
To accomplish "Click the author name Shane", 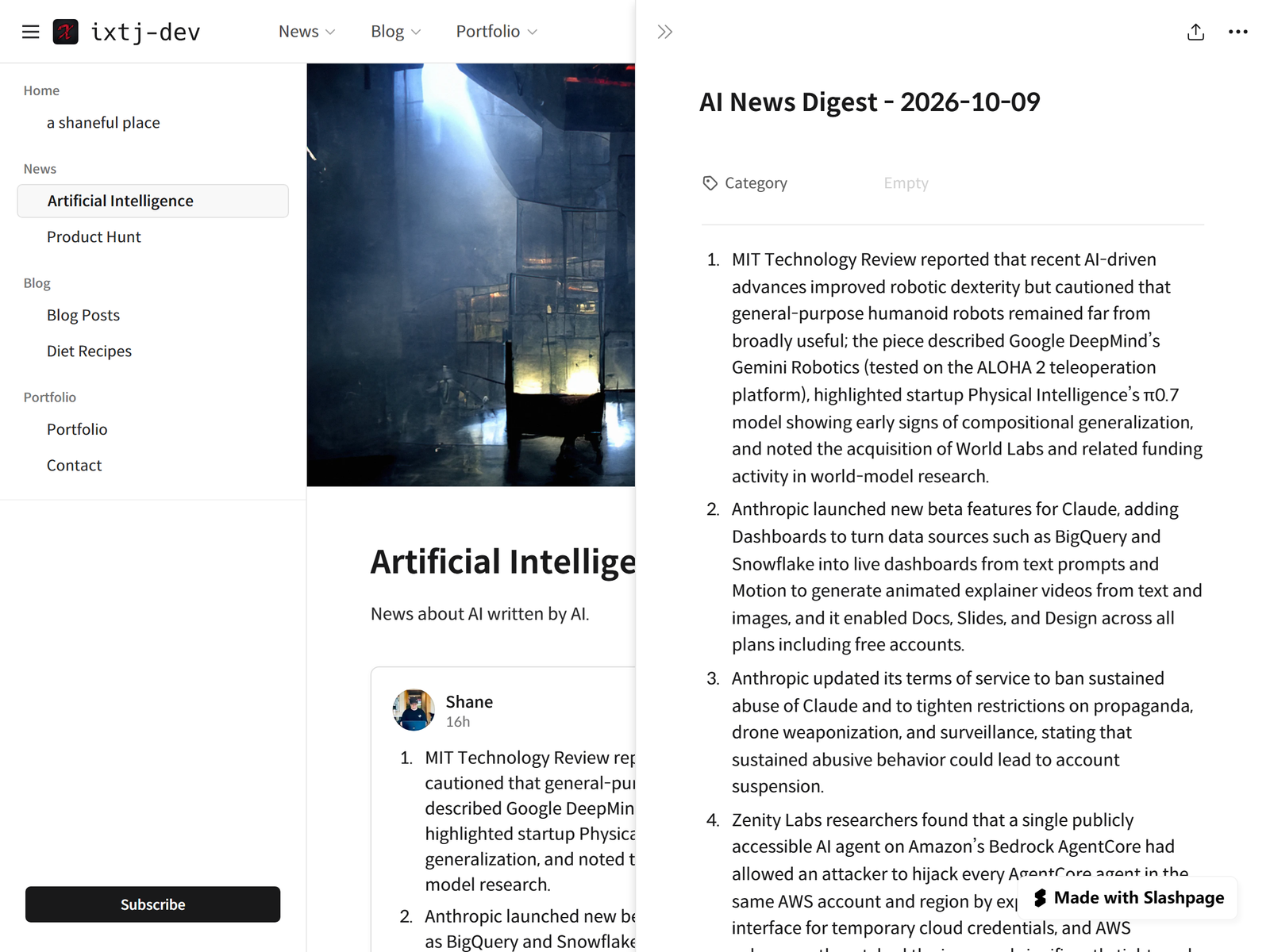I will pyautogui.click(x=469, y=702).
